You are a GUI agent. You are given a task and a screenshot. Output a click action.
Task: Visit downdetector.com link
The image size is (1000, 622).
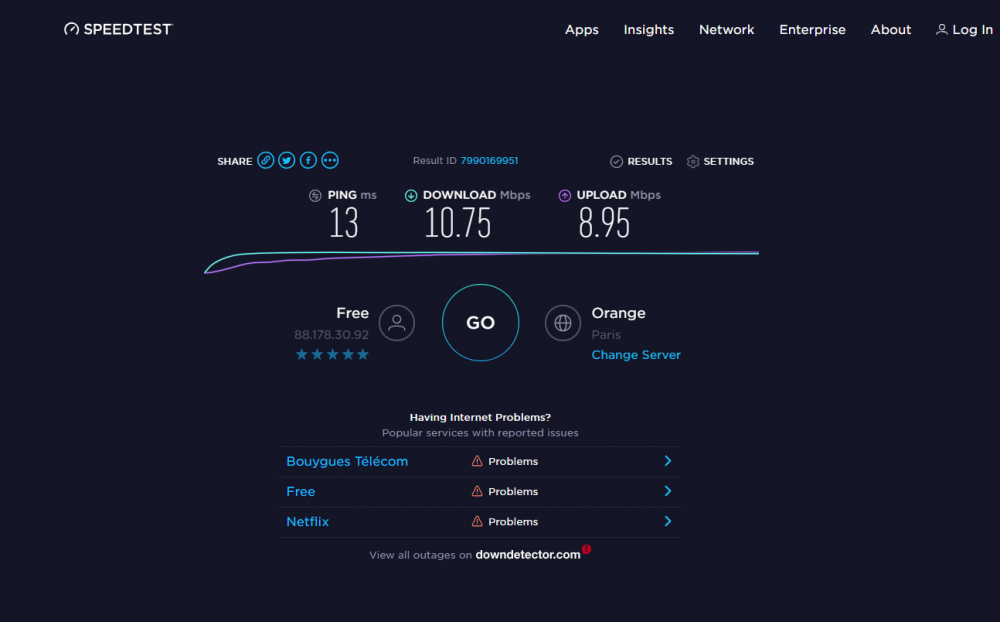tap(528, 554)
